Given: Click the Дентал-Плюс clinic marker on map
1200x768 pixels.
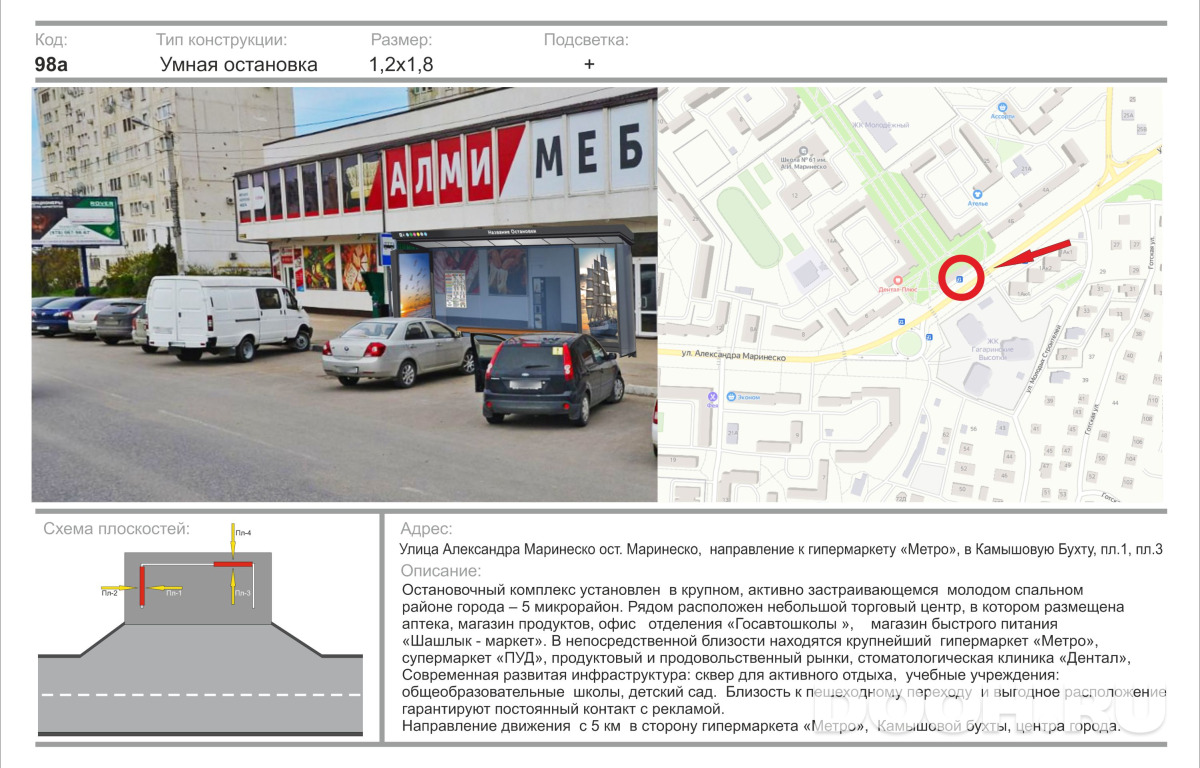Looking at the screenshot, I should [x=897, y=279].
